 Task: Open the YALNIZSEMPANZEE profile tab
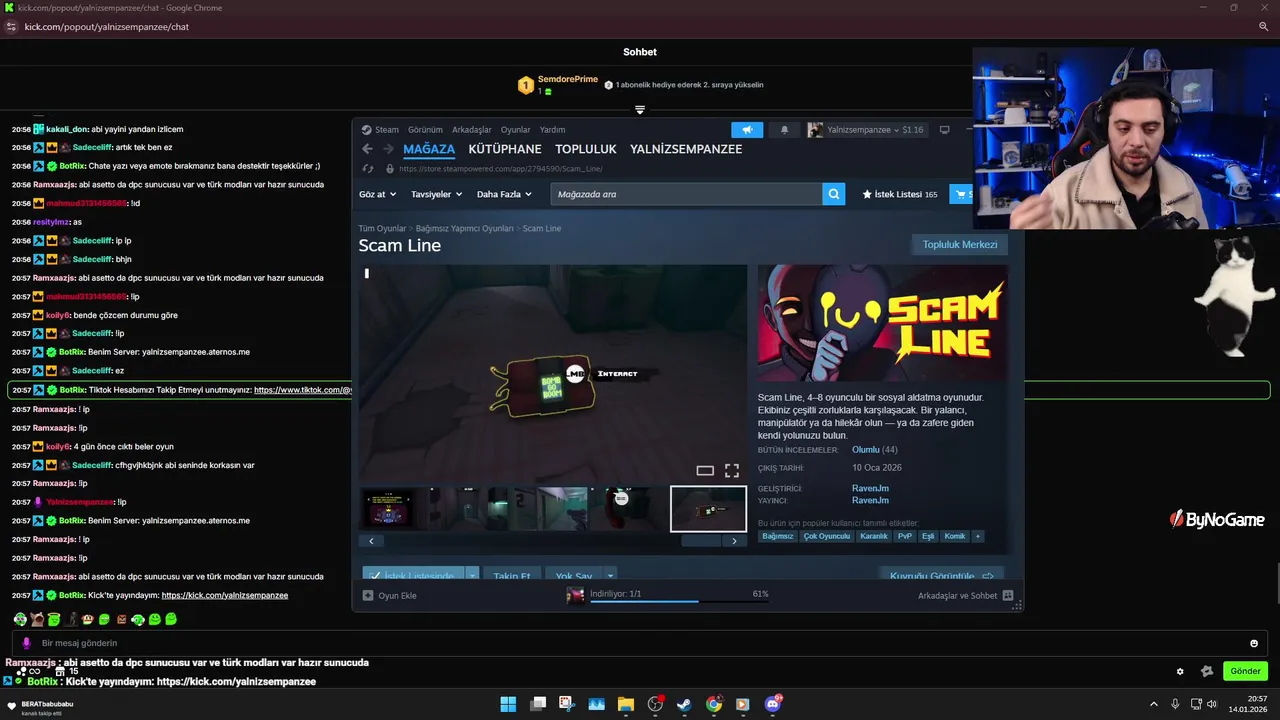686,149
